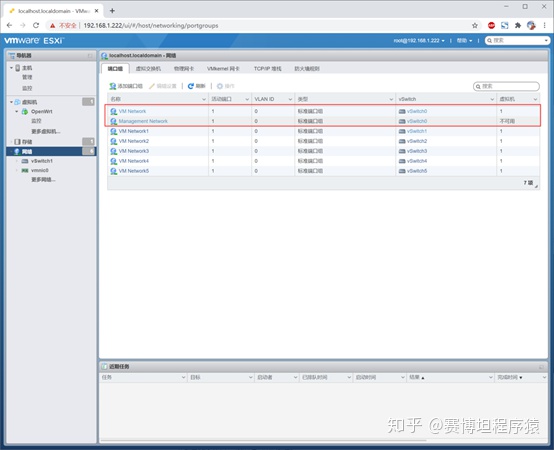The height and width of the screenshot is (450, 554).
Task: Open the Name column dropdown arrow
Action: (x=204, y=99)
